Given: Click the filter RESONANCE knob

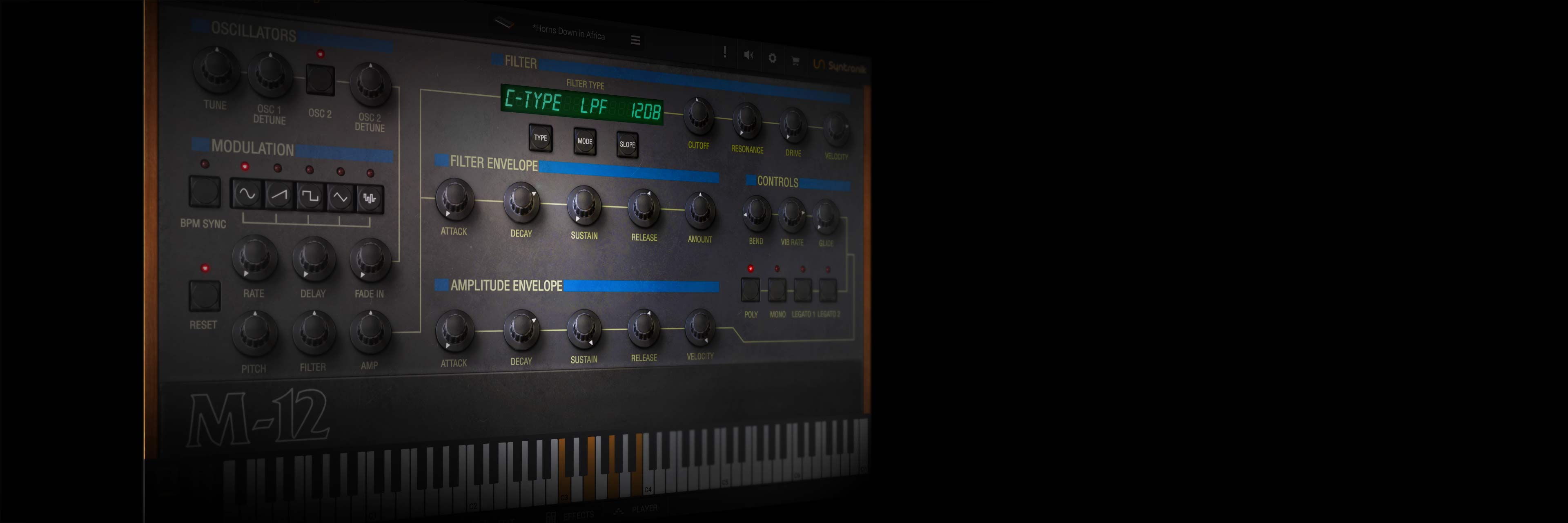Looking at the screenshot, I should pos(747,121).
